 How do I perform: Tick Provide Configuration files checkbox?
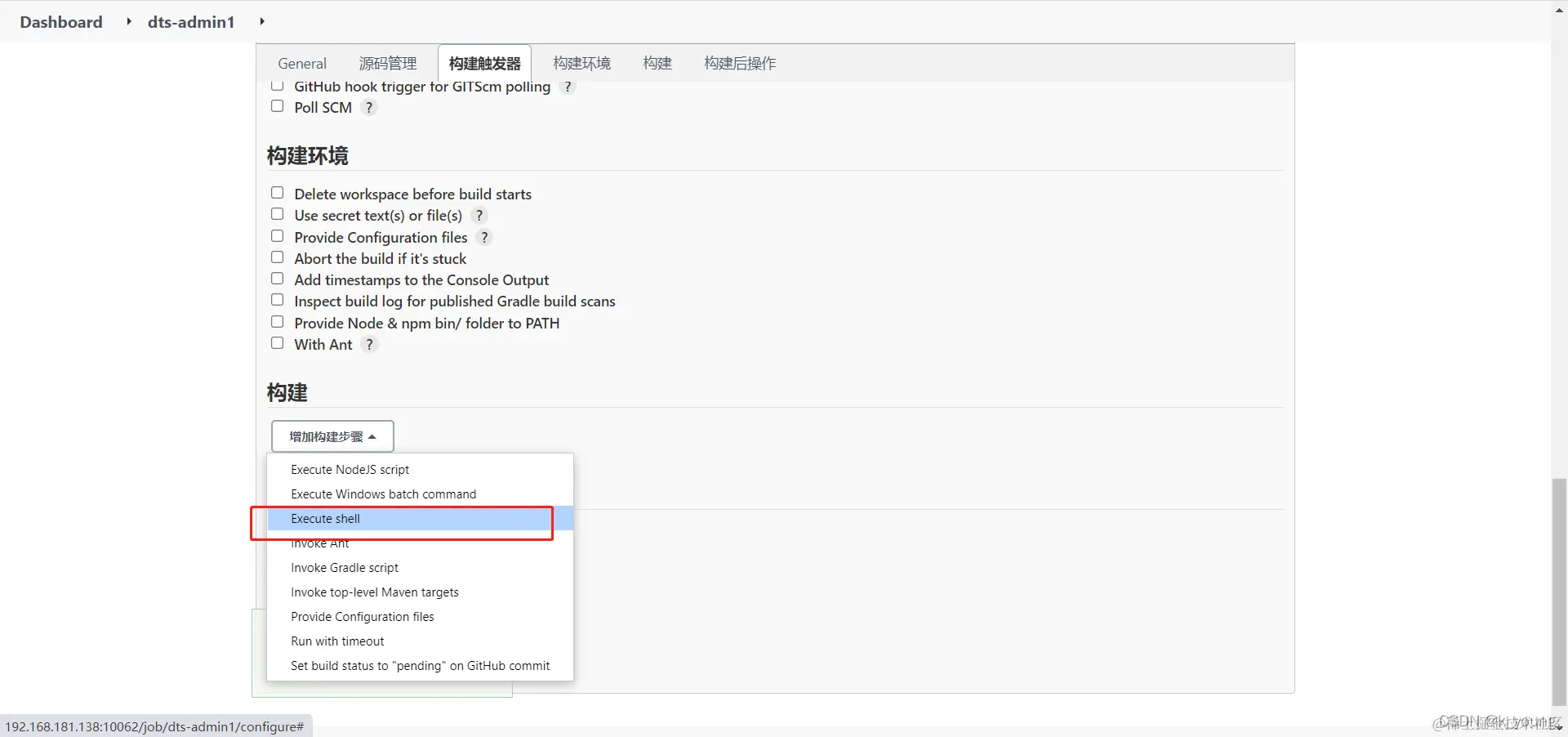pos(278,237)
